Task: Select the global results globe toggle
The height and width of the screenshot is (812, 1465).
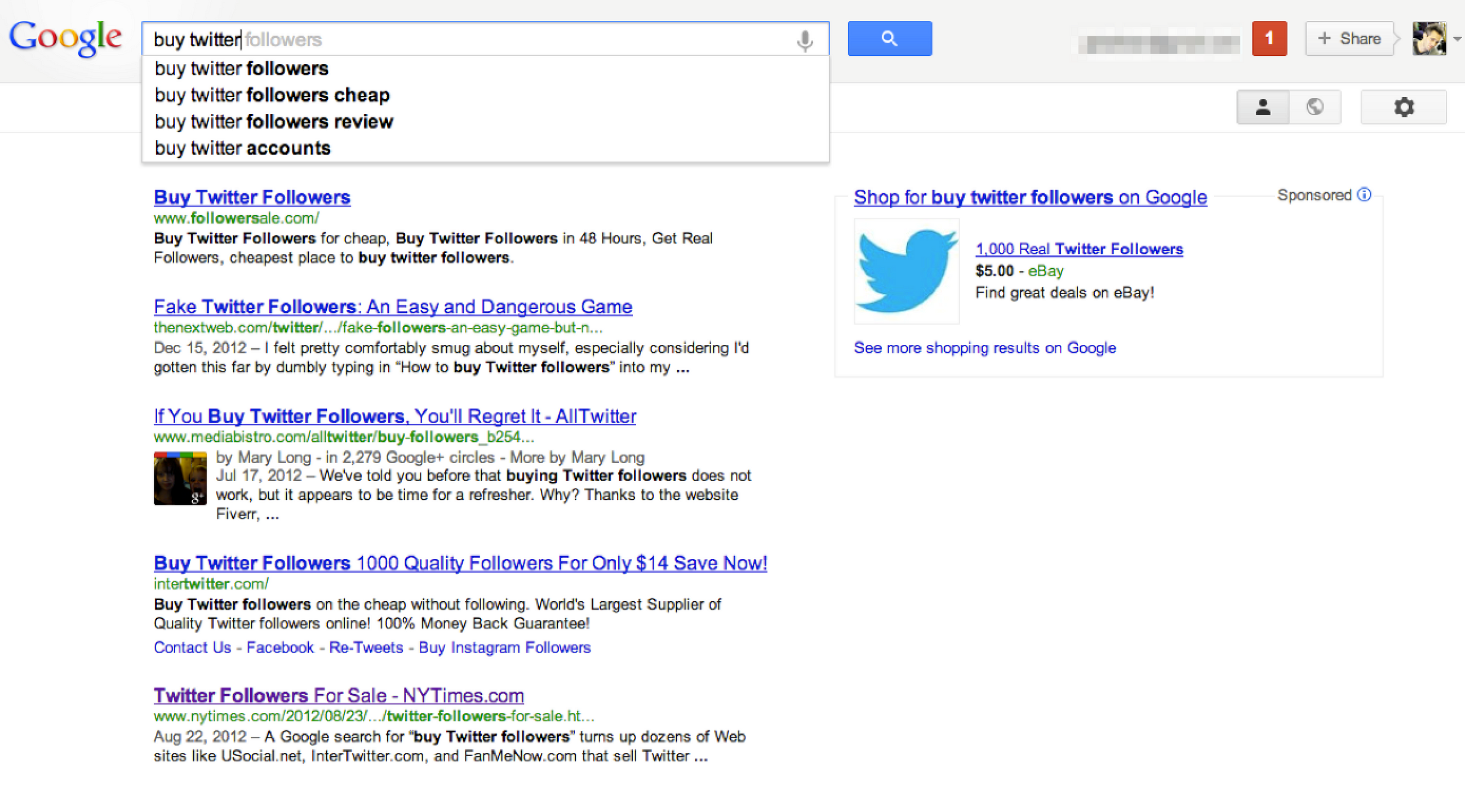Action: tap(1315, 107)
